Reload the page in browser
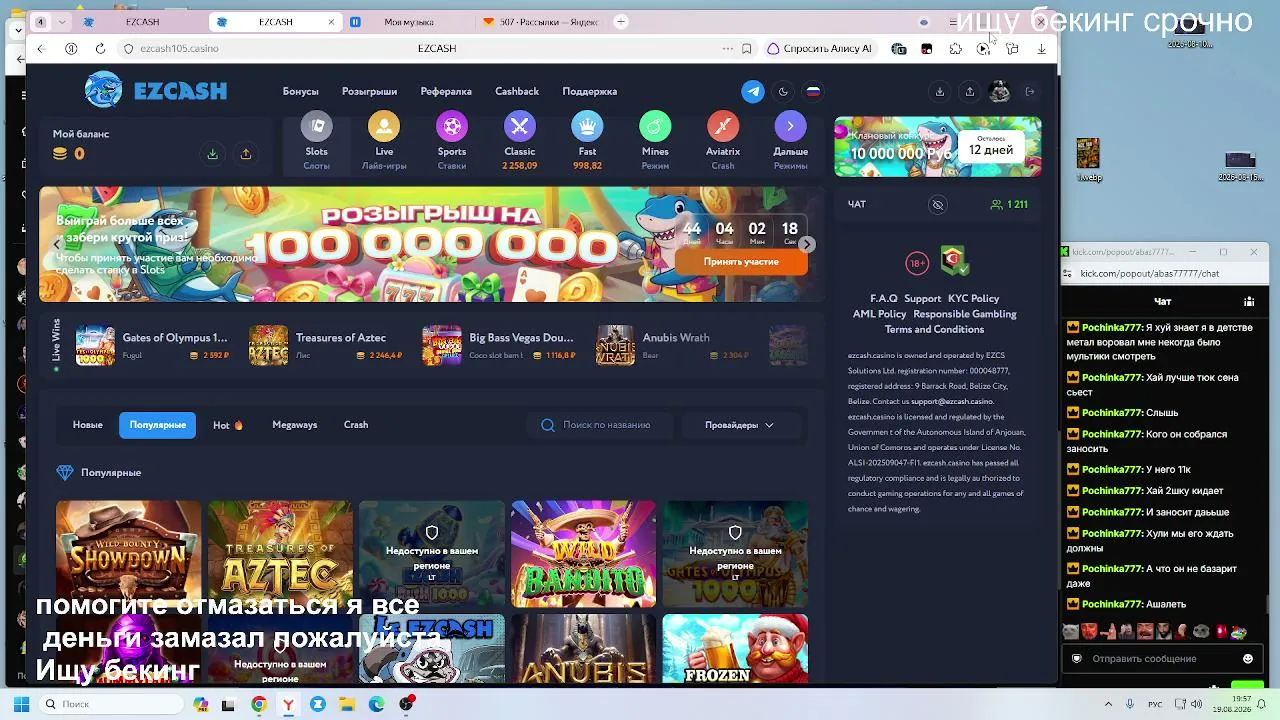 [x=100, y=48]
